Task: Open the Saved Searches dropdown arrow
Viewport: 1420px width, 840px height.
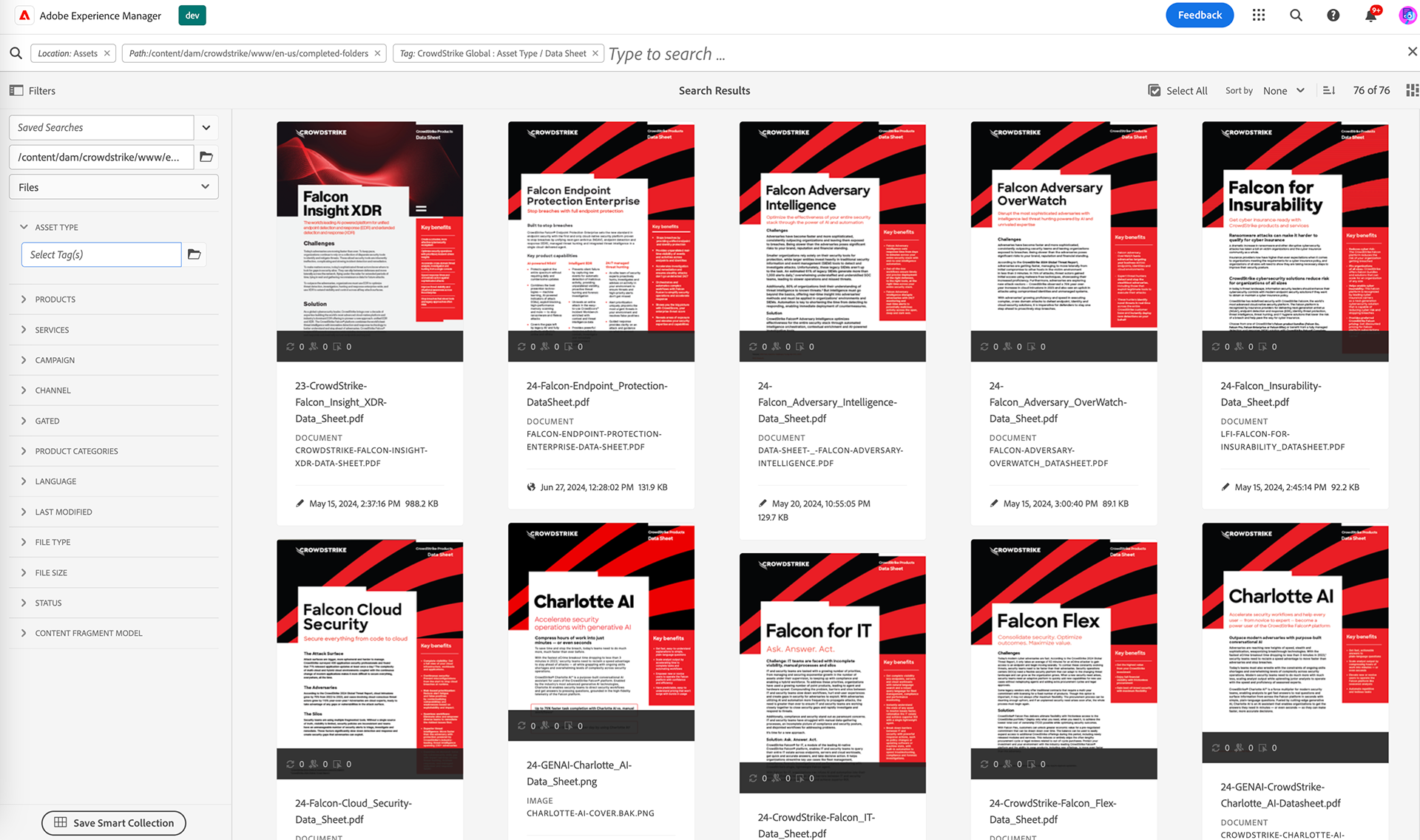Action: click(206, 127)
